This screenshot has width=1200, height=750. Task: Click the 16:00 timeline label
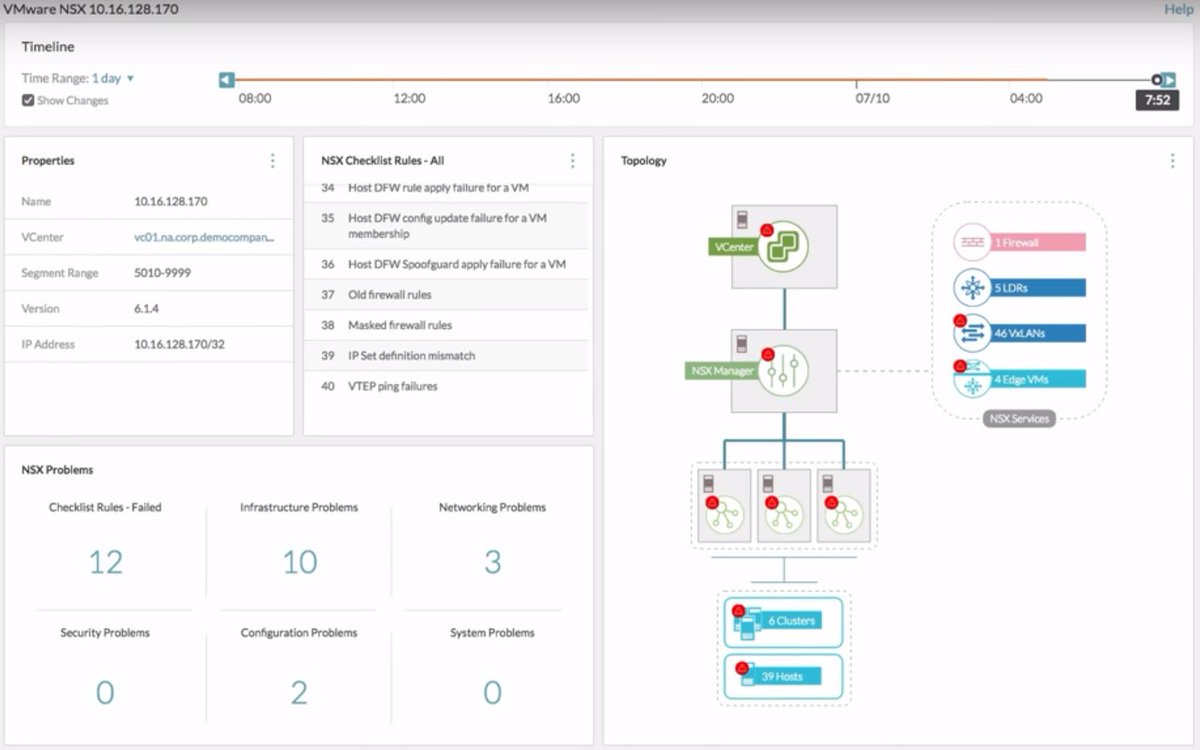(564, 98)
